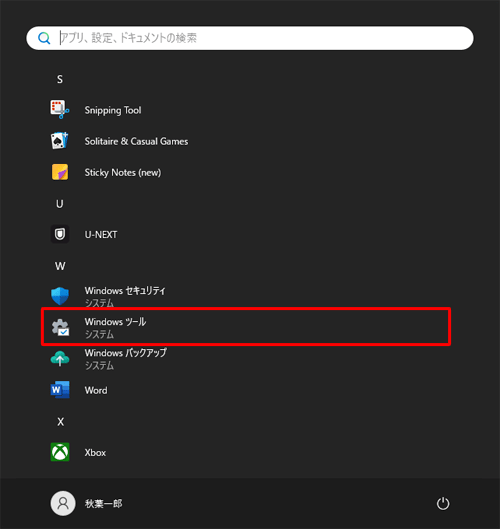This screenshot has width=500, height=529.
Task: Click user name 秋葉一郎
Action: (103, 504)
